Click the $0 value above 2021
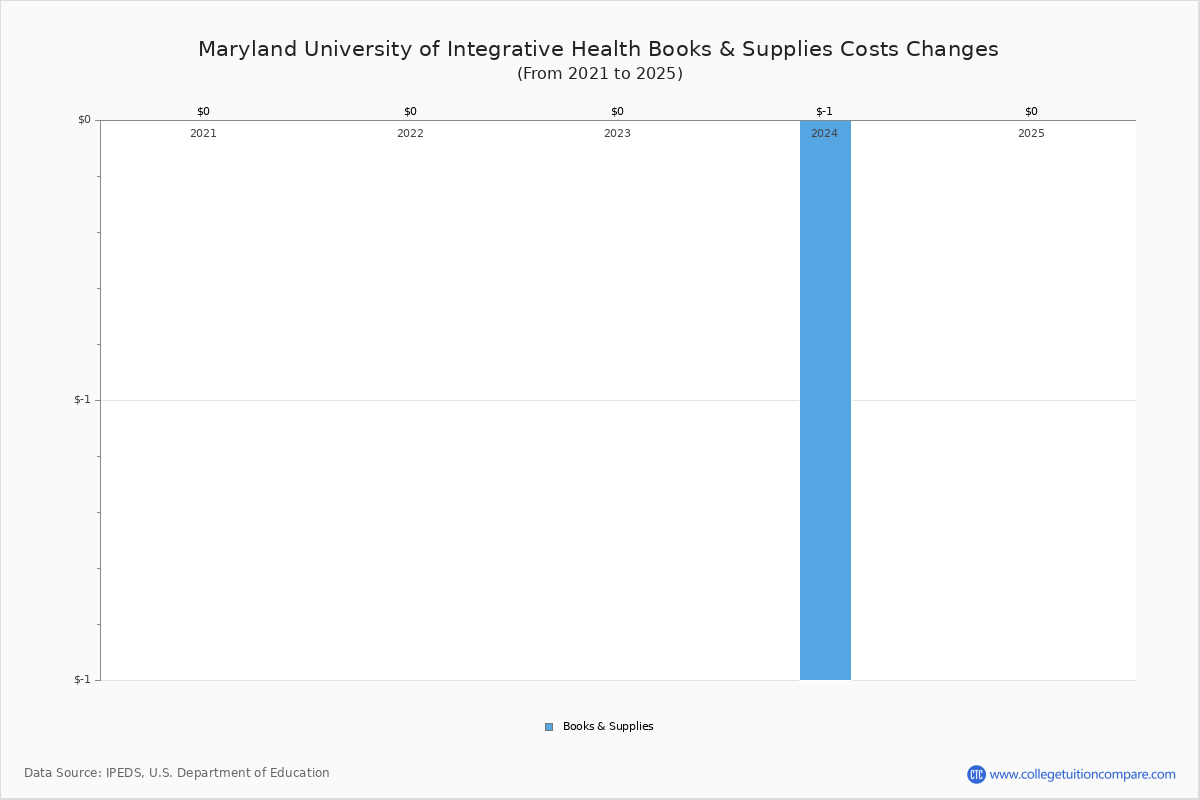 [204, 111]
